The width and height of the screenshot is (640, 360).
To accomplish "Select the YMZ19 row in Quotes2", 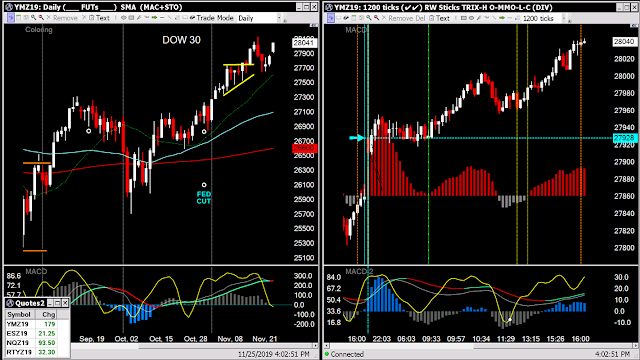I will coord(31,324).
